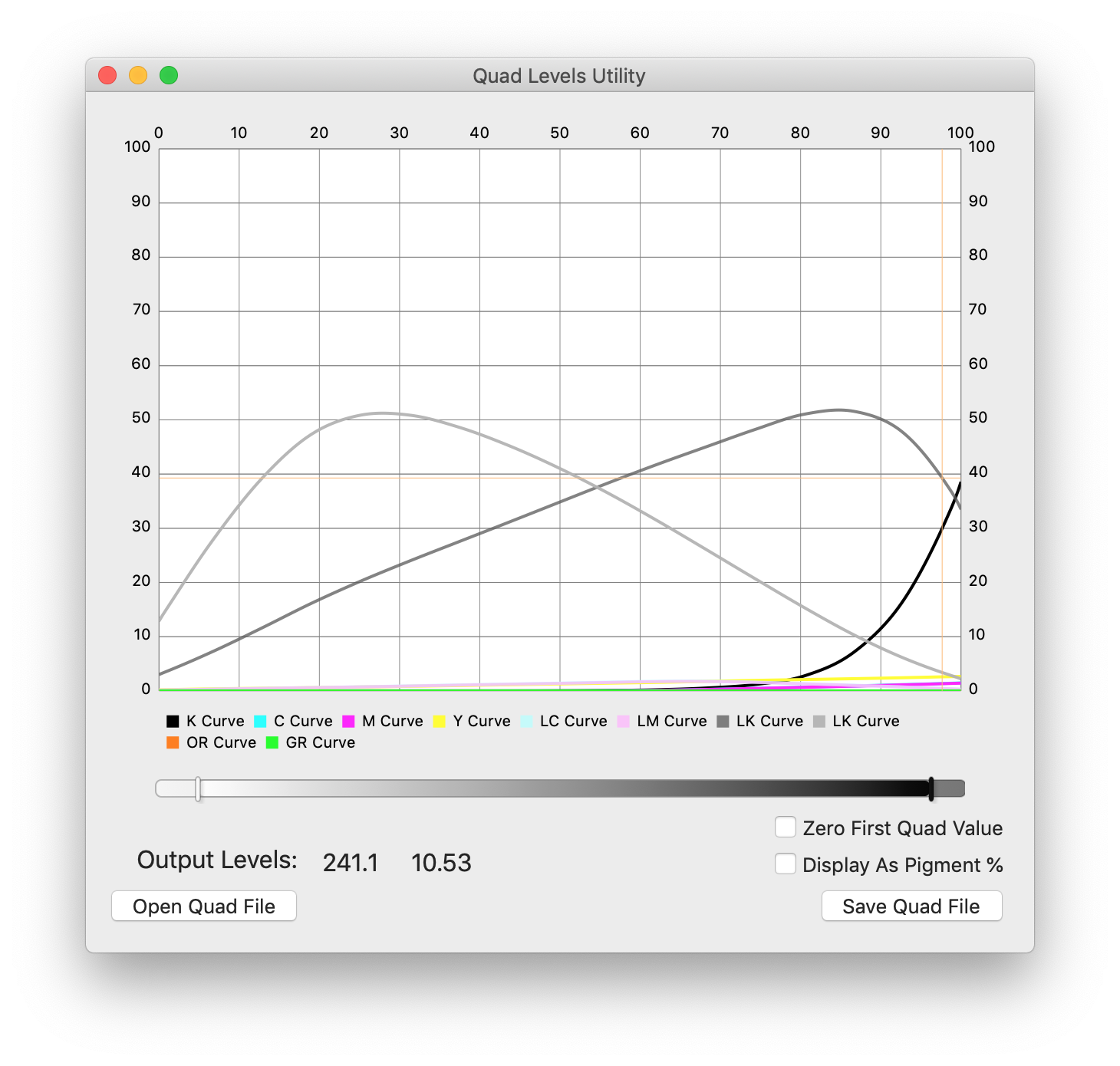Click the Y Curve legend label
The width and height of the screenshot is (1120, 1066).
[482, 721]
